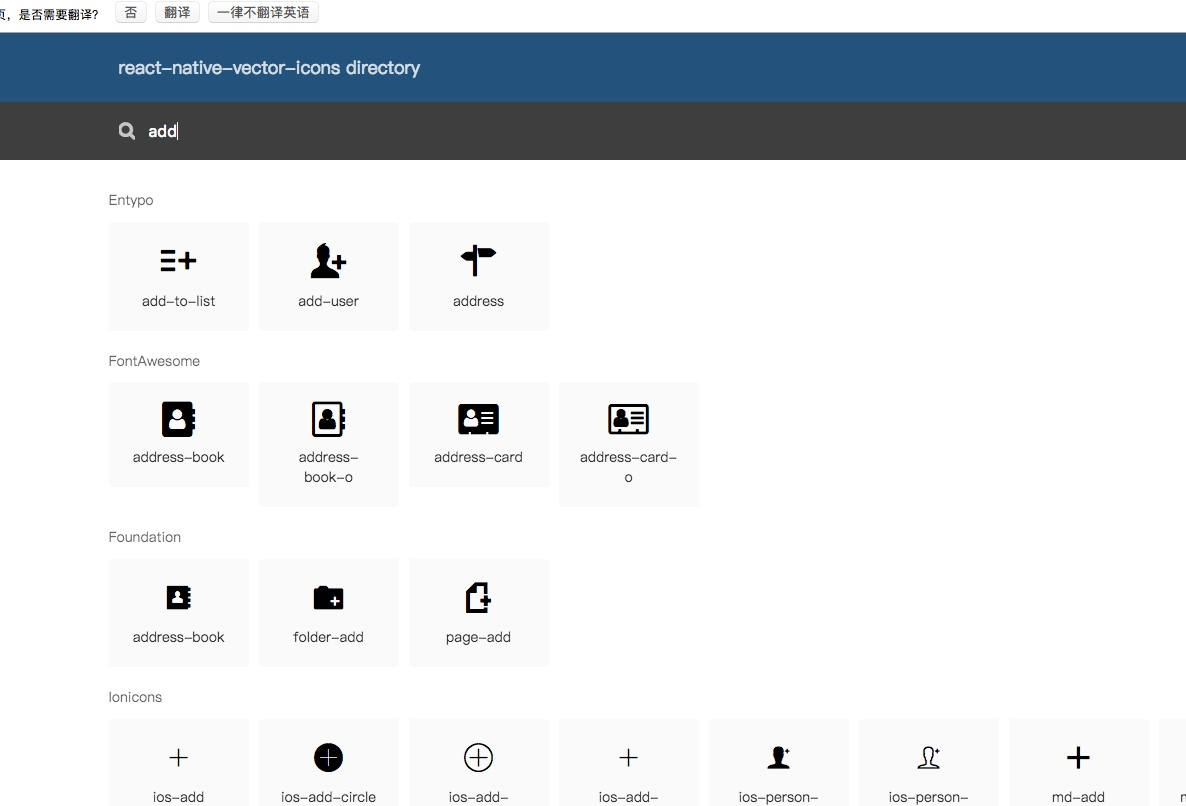Choose the ios-add-circle filled icon
Viewport: 1186px width, 806px height.
328,758
